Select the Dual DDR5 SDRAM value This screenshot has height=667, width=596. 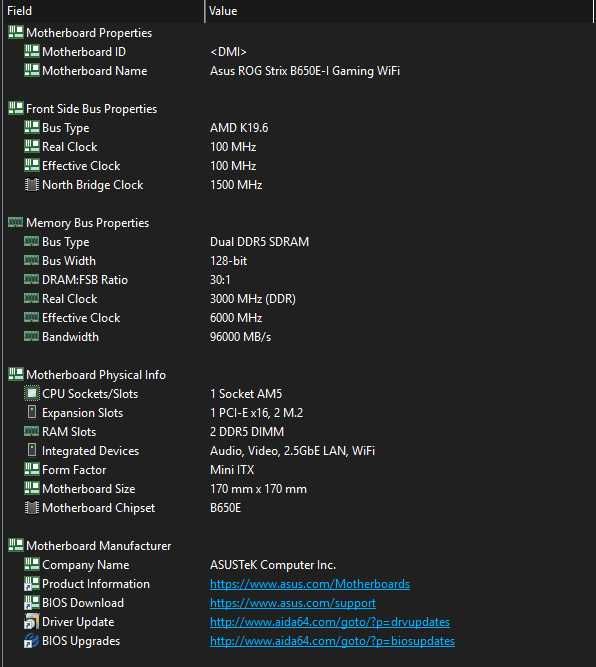pos(259,242)
